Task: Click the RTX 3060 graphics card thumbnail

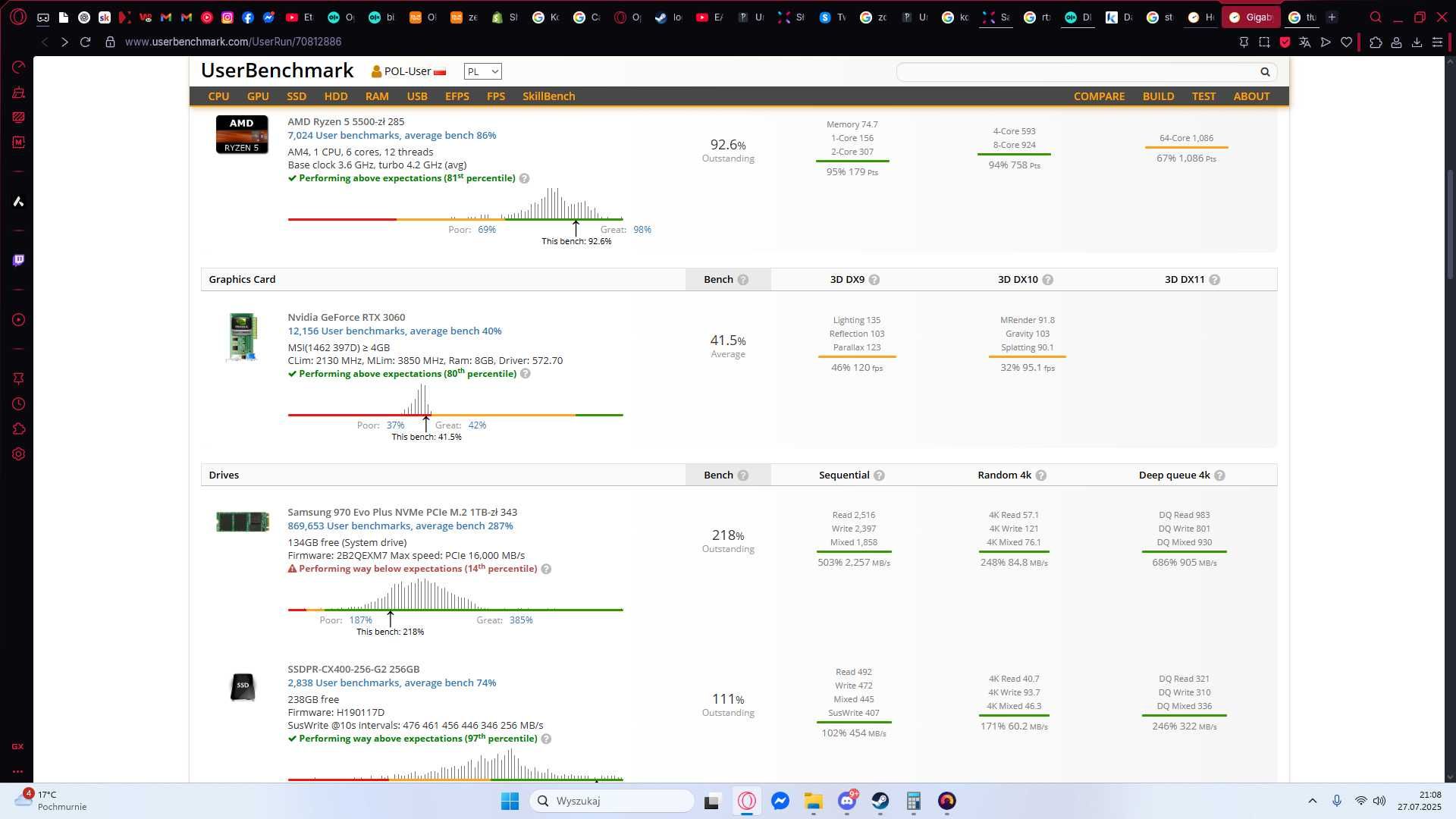Action: tap(243, 337)
